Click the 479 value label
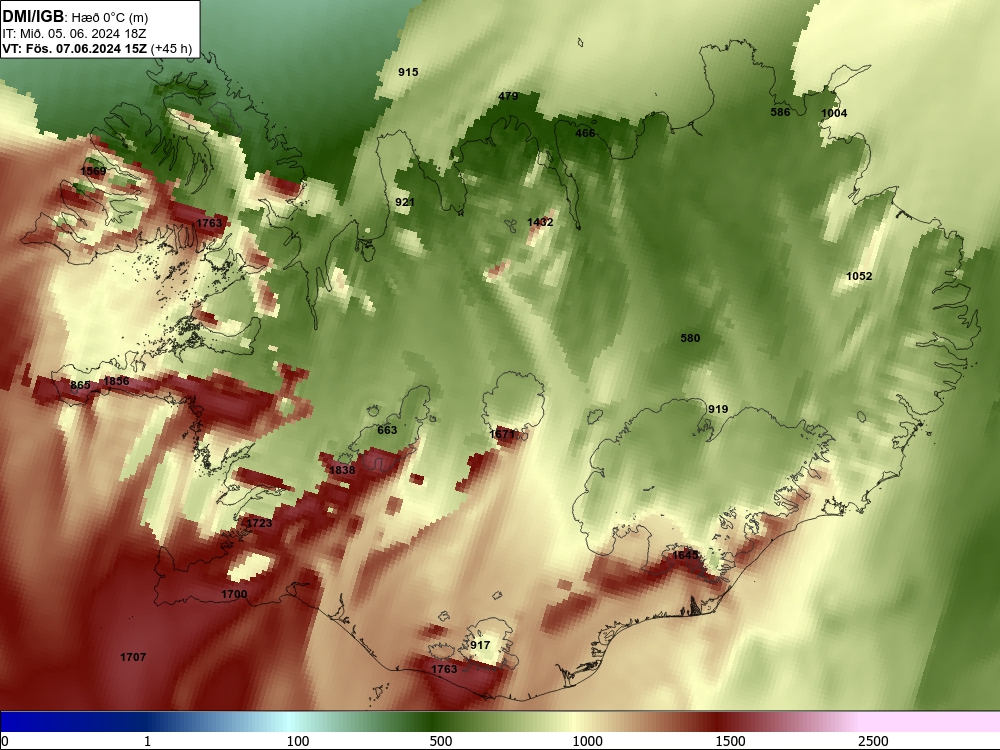Viewport: 1000px width, 750px height. click(x=508, y=96)
